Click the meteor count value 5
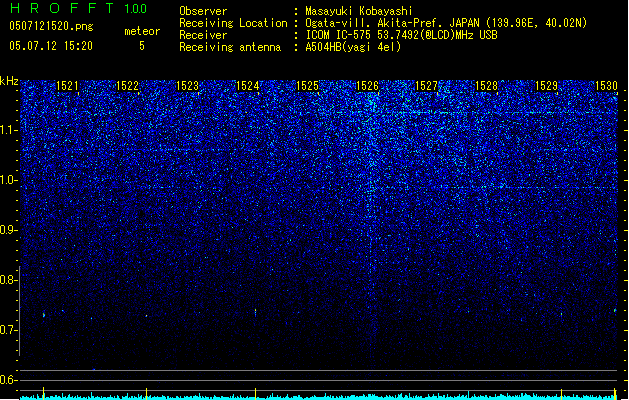The image size is (629, 400). (142, 46)
